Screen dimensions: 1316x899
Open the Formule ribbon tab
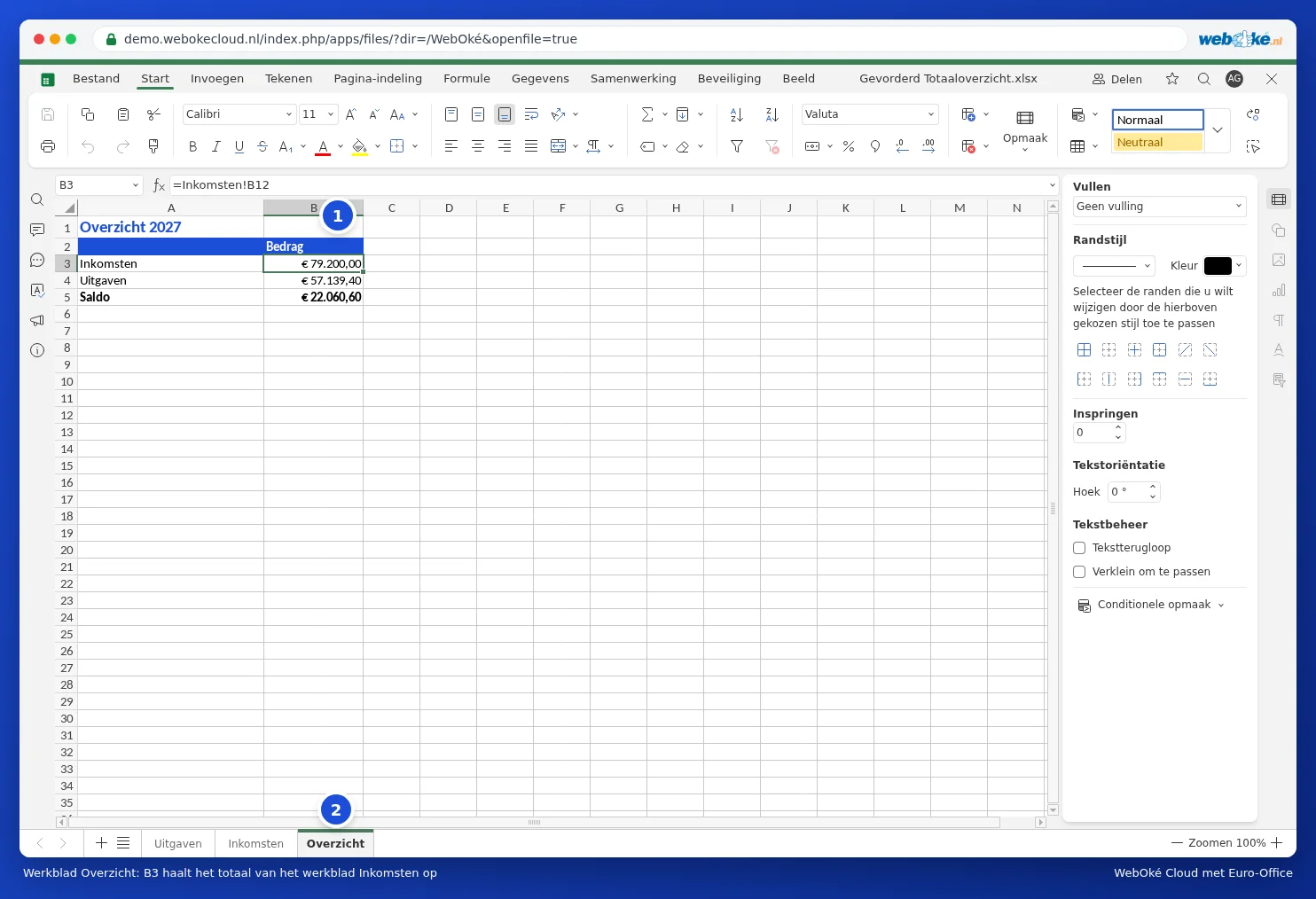(466, 79)
